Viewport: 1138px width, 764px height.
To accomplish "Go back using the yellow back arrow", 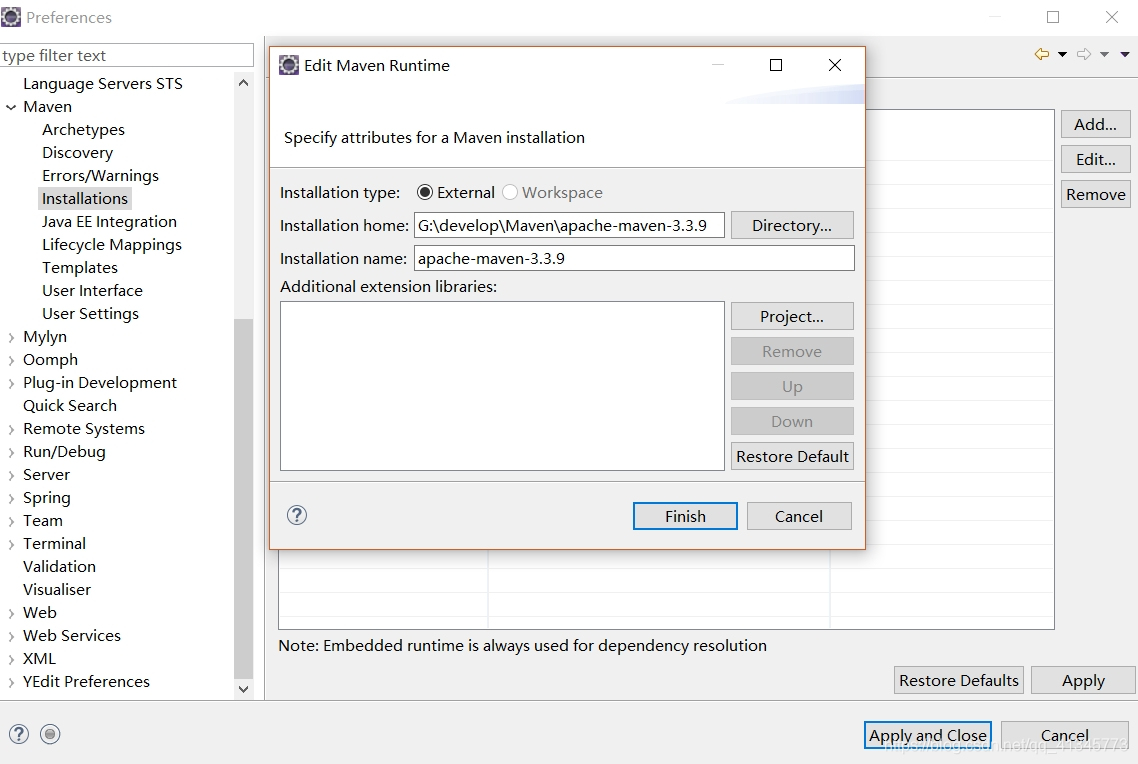I will coord(1041,54).
